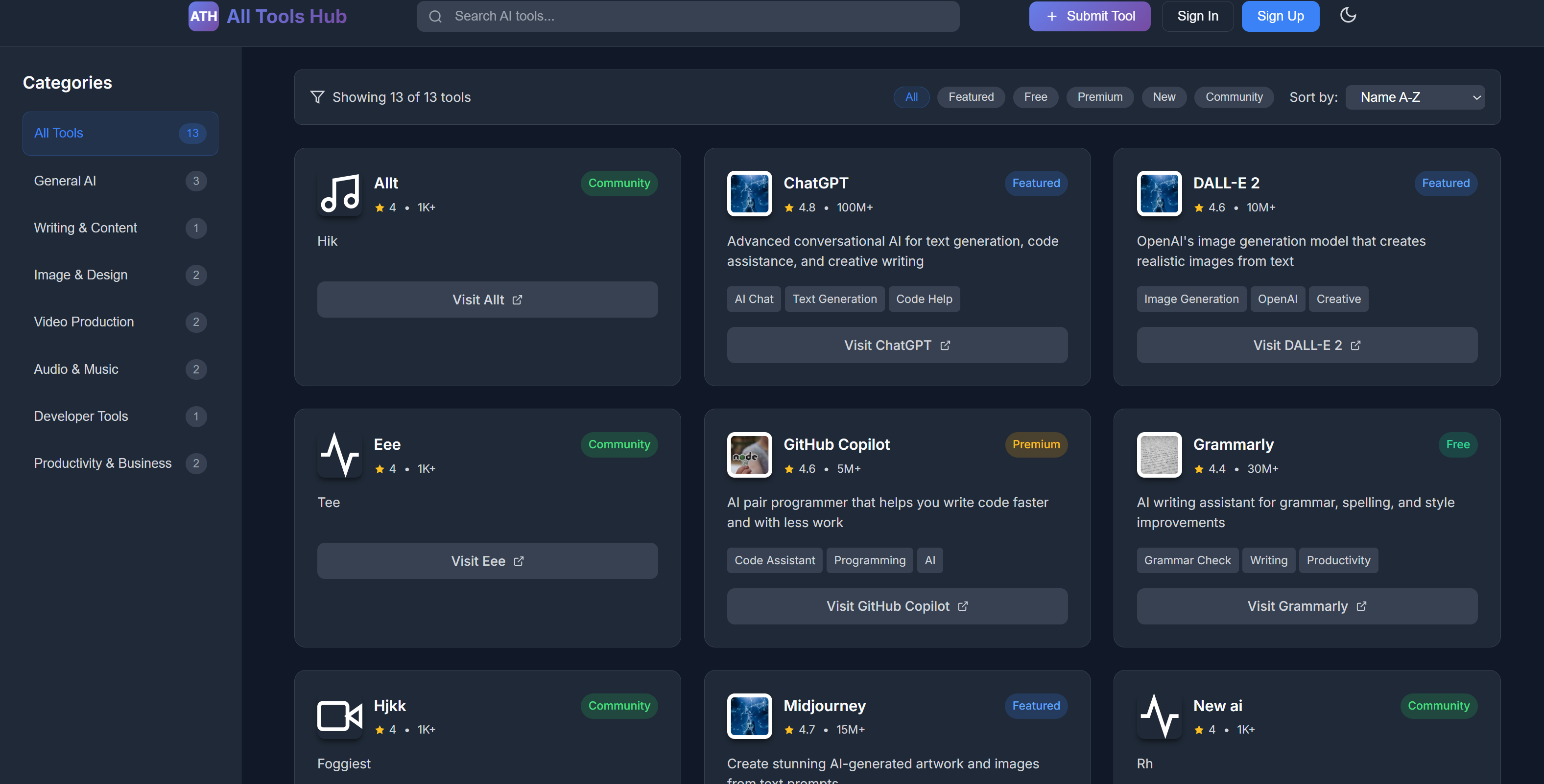Click the Visit Grammarly button
This screenshot has width=1544, height=784.
(x=1306, y=606)
